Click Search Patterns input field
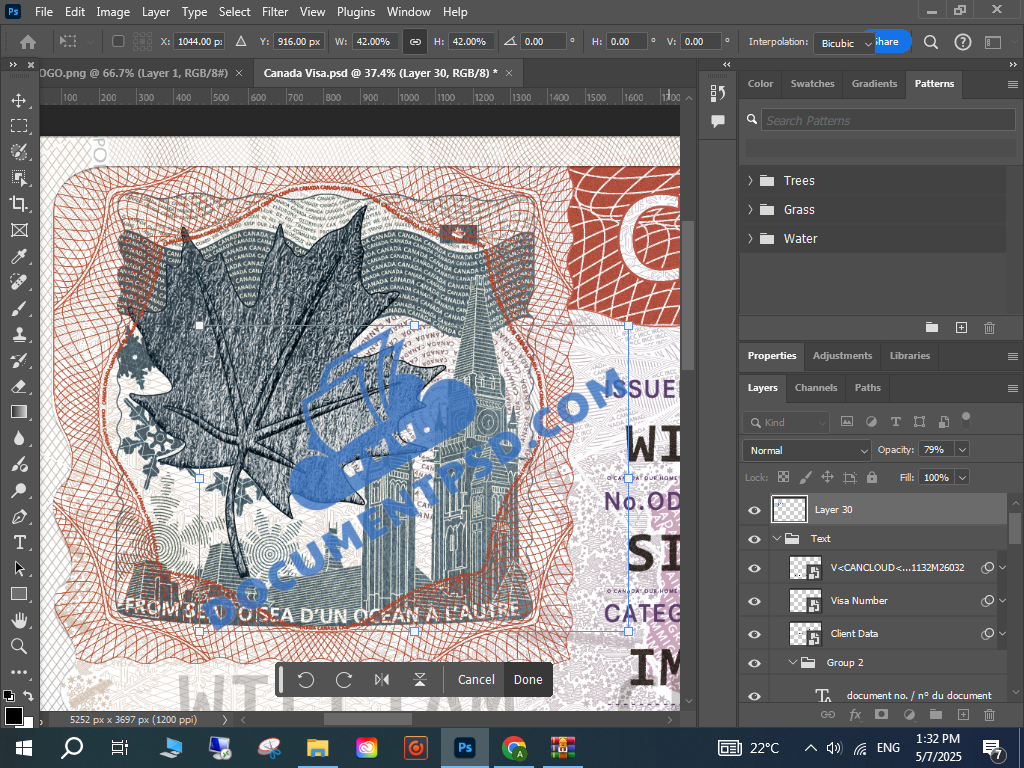This screenshot has height=768, width=1024. tap(888, 120)
